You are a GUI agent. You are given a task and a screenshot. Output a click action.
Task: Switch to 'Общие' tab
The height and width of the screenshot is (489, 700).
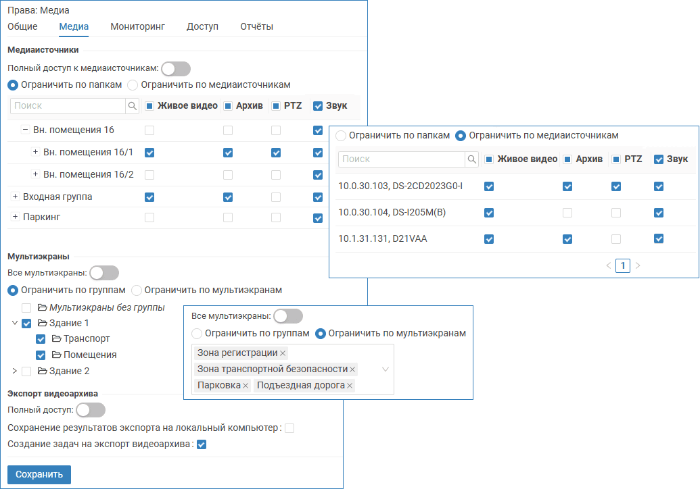coord(22,27)
